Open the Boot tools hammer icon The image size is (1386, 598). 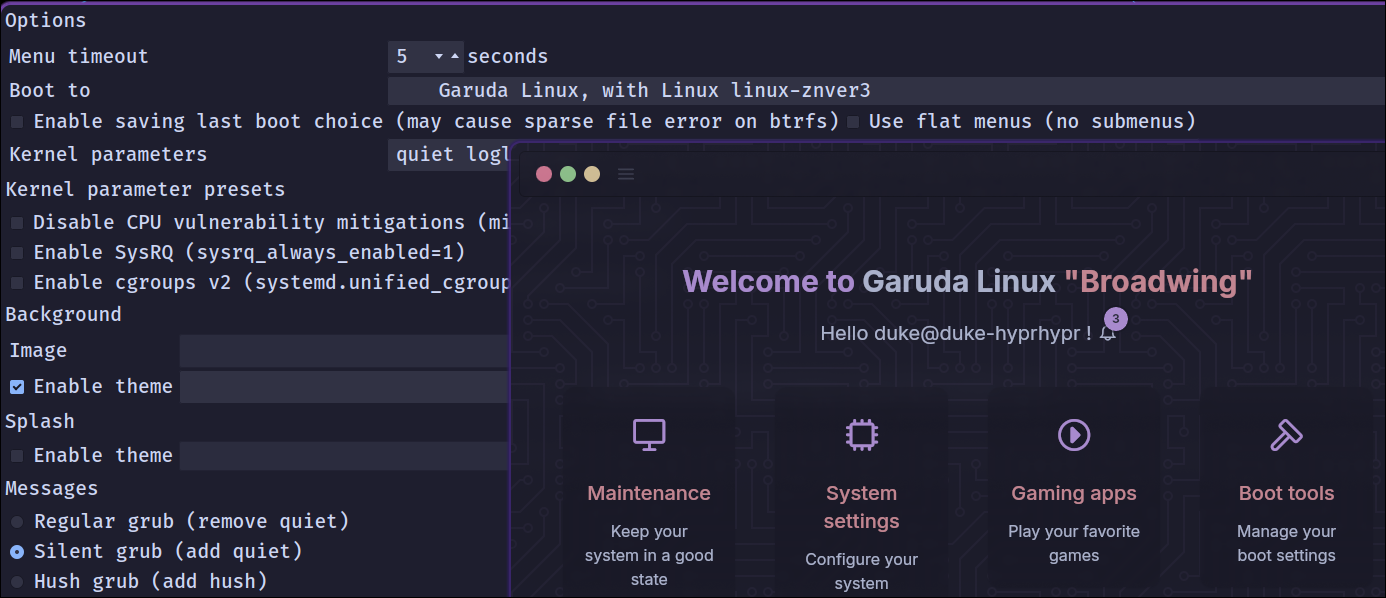[1286, 435]
